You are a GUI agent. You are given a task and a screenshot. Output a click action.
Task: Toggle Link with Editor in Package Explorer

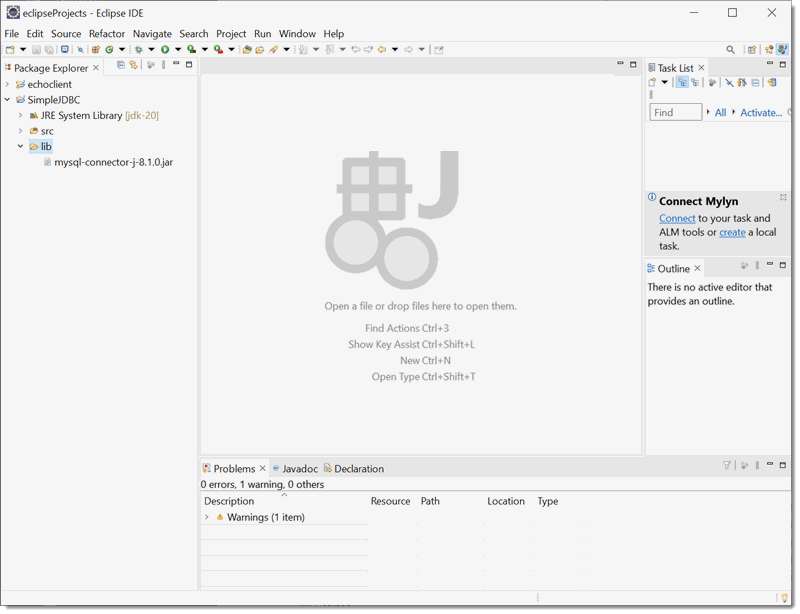[134, 65]
